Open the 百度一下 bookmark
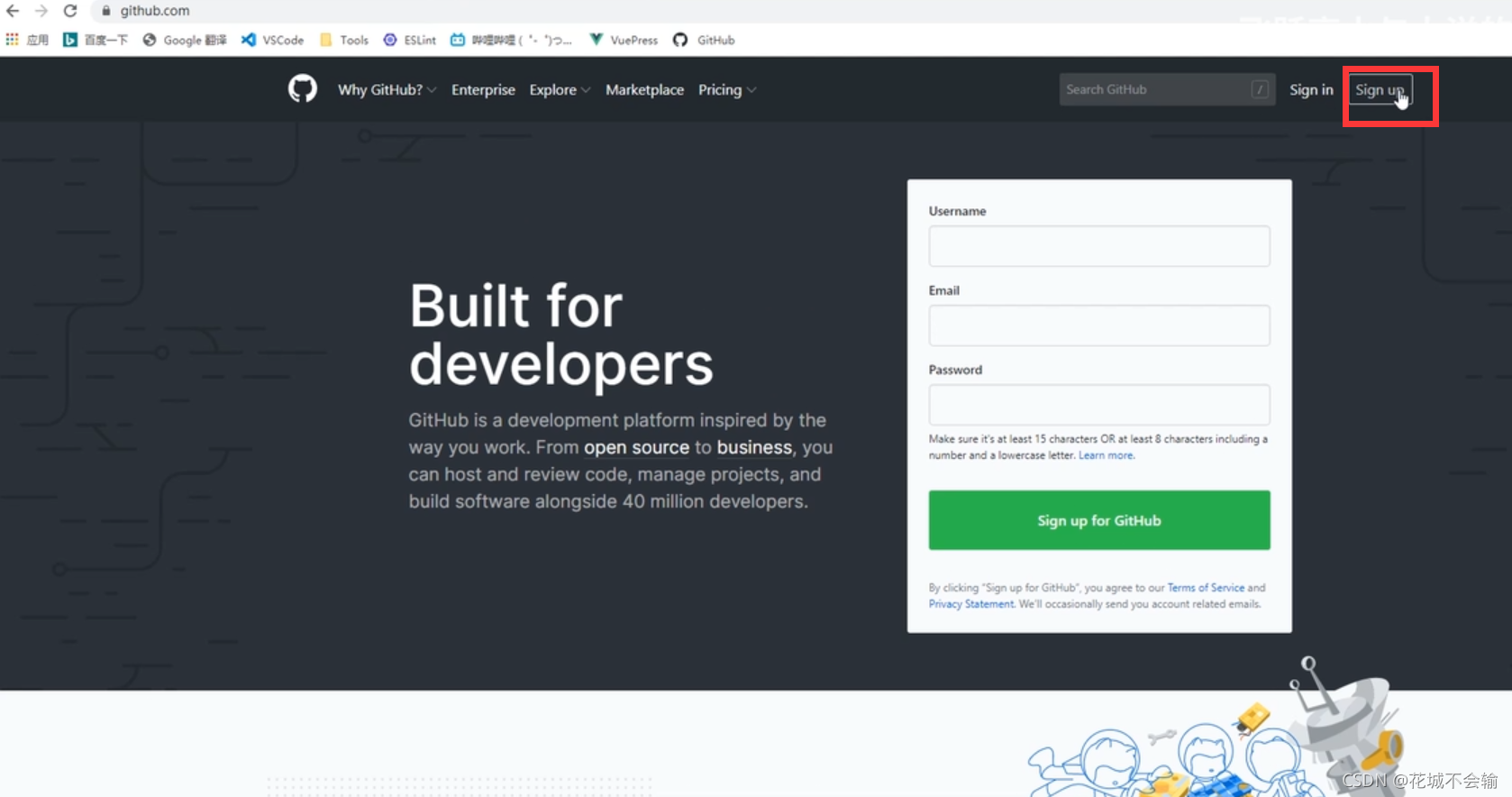This screenshot has width=1512, height=797. 95,40
